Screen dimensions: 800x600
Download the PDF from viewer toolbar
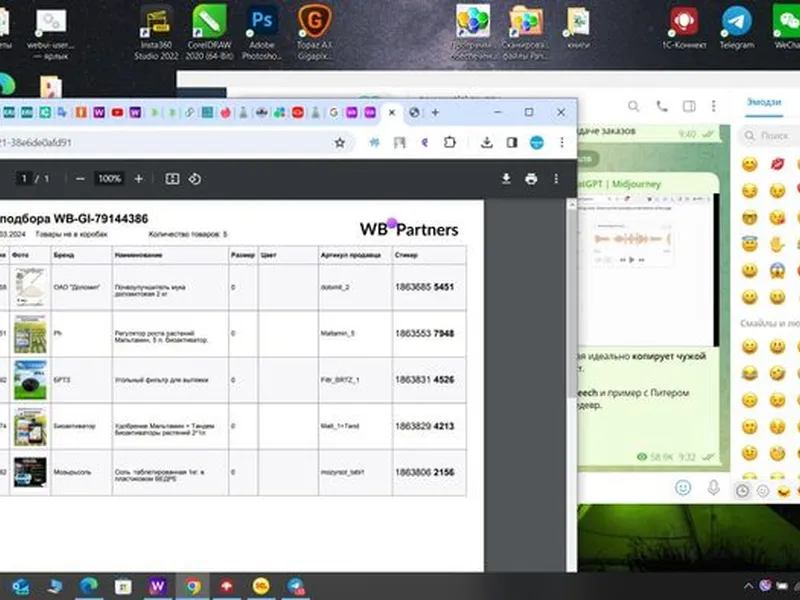point(506,179)
